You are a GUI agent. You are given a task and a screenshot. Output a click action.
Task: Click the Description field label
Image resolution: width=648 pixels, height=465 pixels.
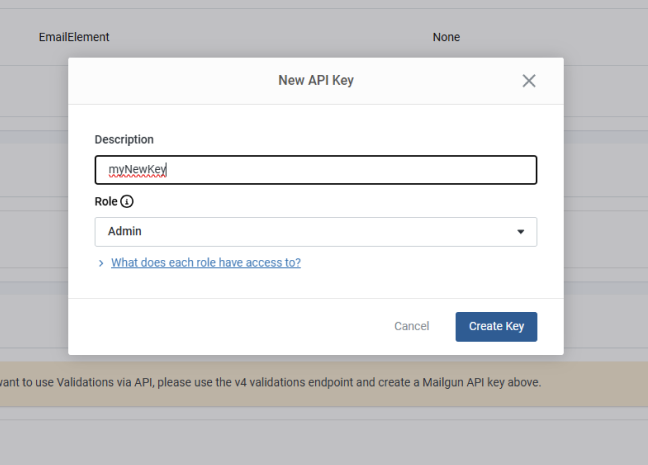(124, 139)
